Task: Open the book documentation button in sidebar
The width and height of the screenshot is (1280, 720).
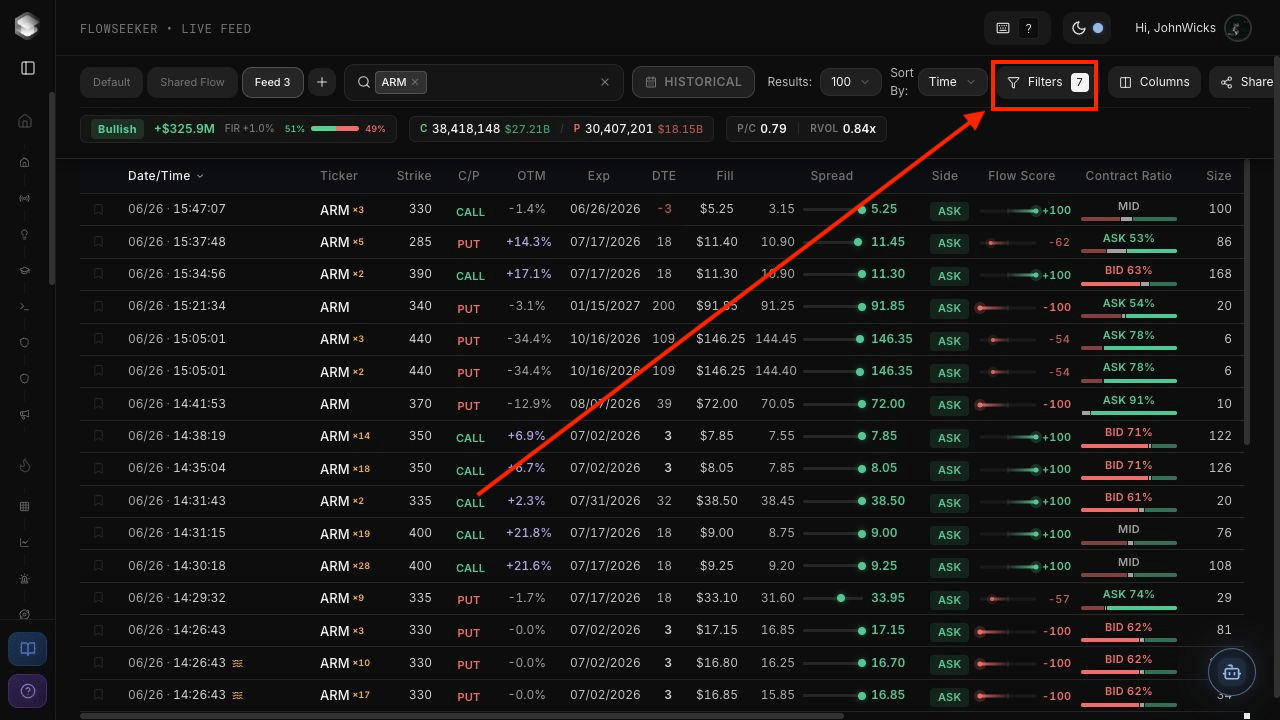Action: [27, 649]
